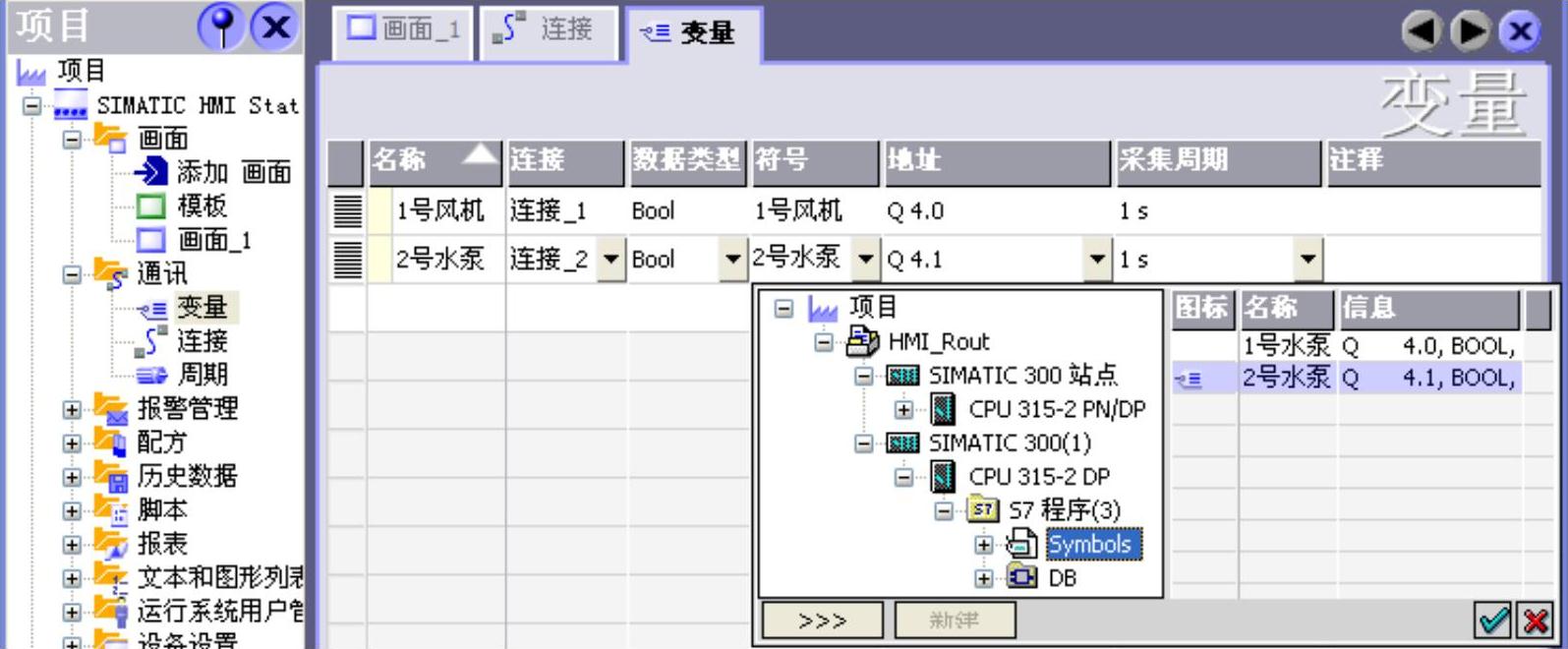This screenshot has height=649, width=1568.
Task: Click the 报警管理 folder icon
Action: (111, 409)
